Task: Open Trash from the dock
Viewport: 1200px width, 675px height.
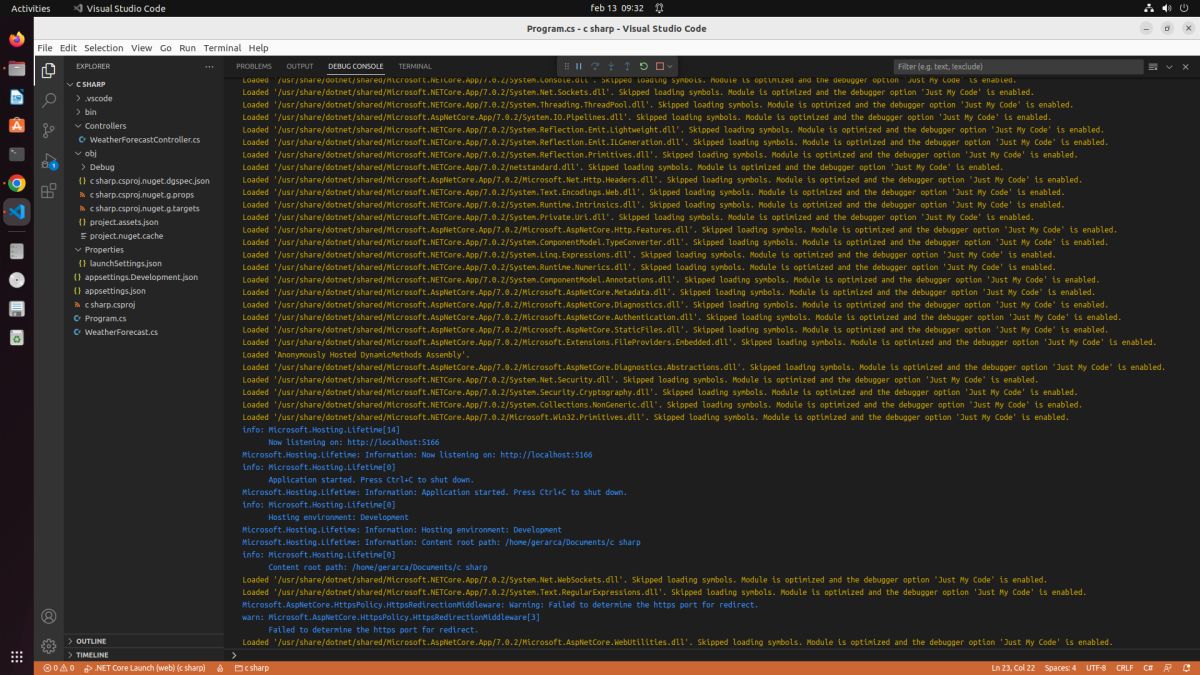Action: 17,338
